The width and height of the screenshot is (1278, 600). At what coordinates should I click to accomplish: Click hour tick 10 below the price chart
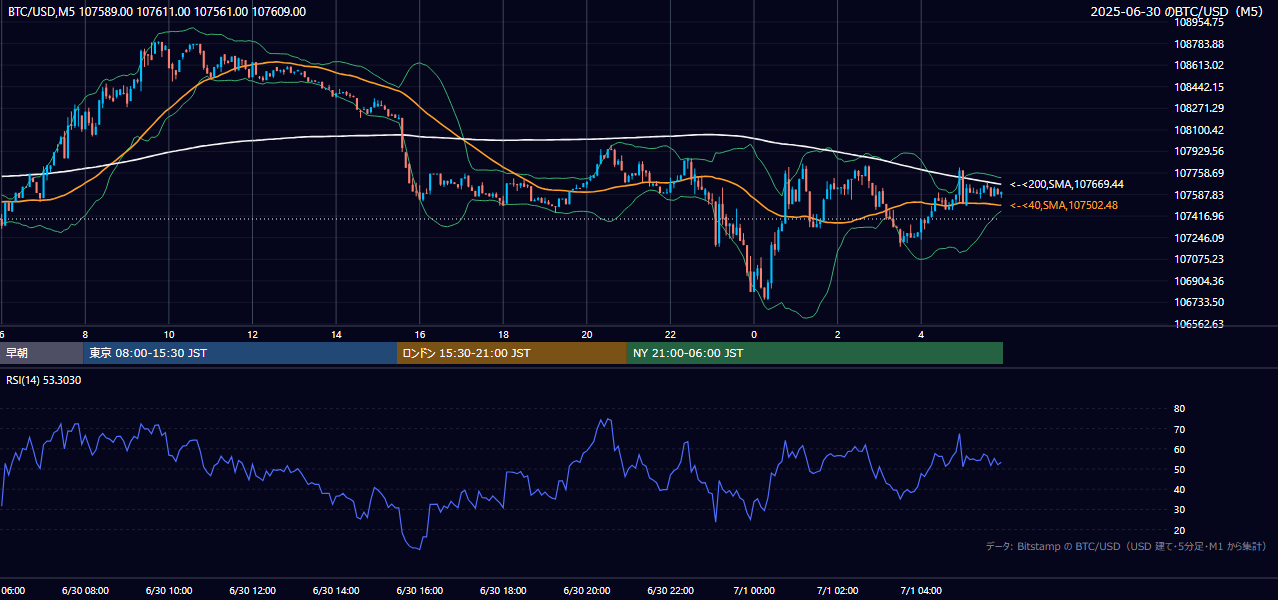point(169,334)
